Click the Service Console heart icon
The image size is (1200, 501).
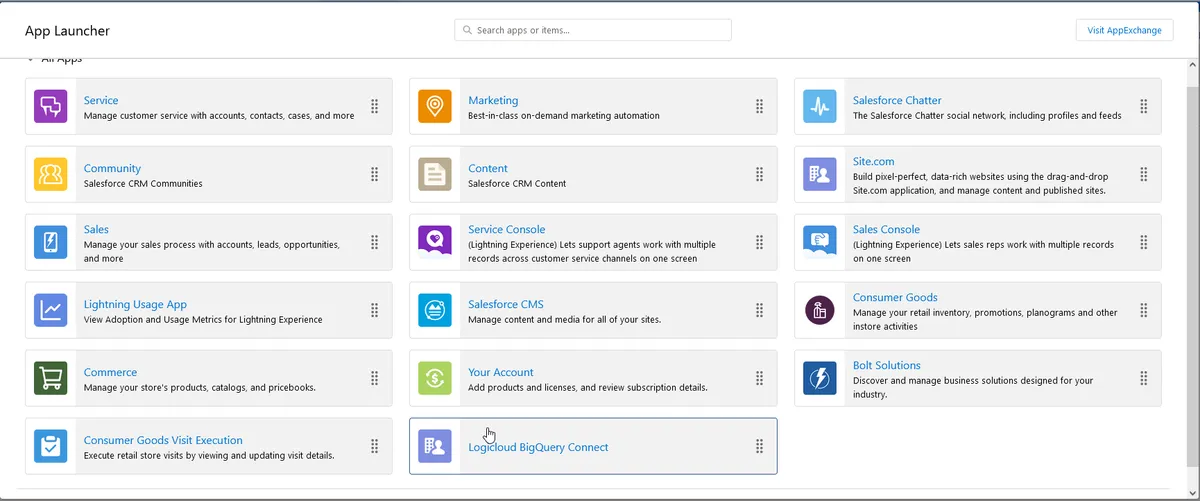click(x=434, y=242)
